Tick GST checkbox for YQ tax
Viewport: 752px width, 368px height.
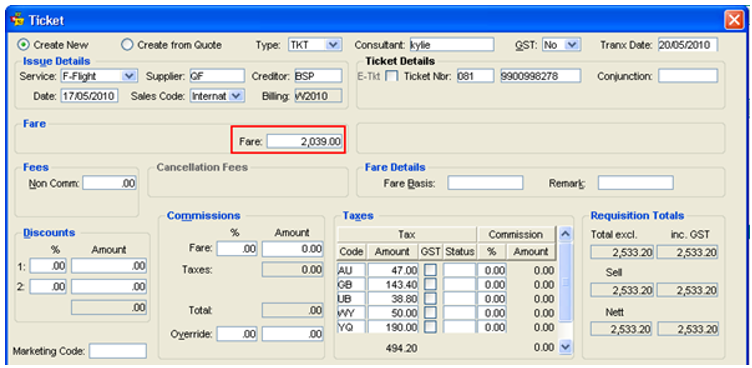click(x=431, y=327)
